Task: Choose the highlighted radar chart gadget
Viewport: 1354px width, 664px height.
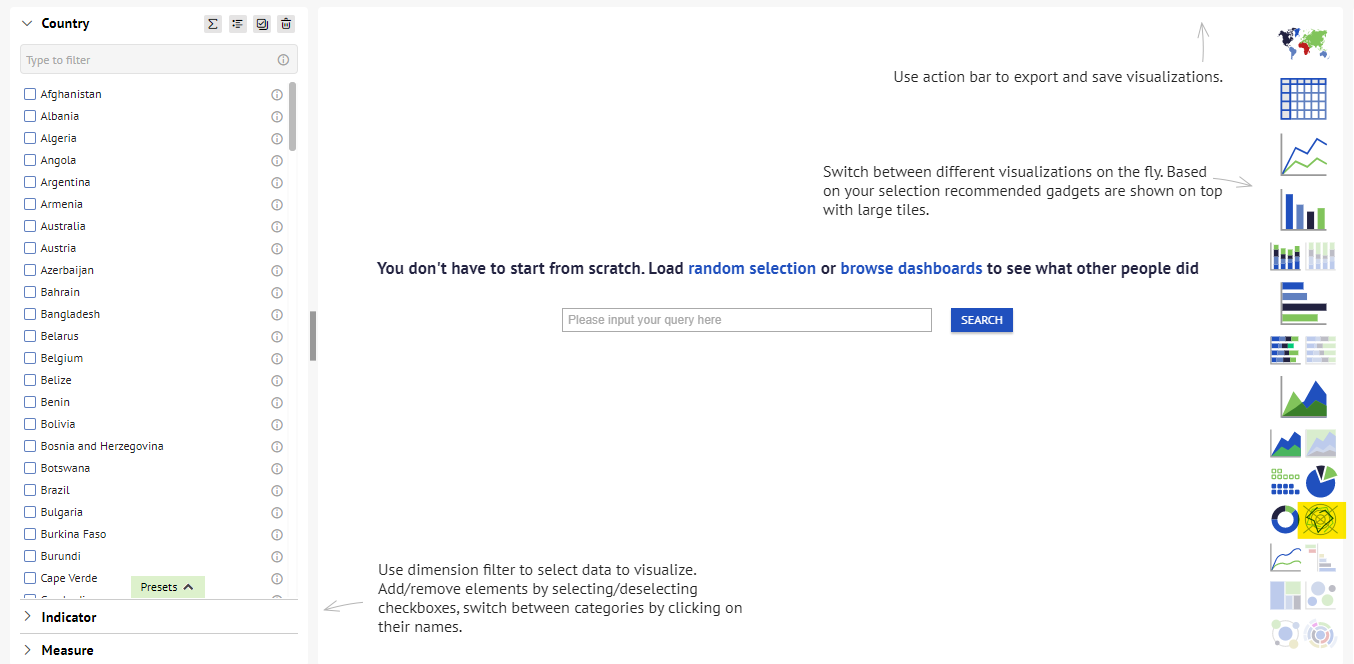Action: (x=1322, y=519)
